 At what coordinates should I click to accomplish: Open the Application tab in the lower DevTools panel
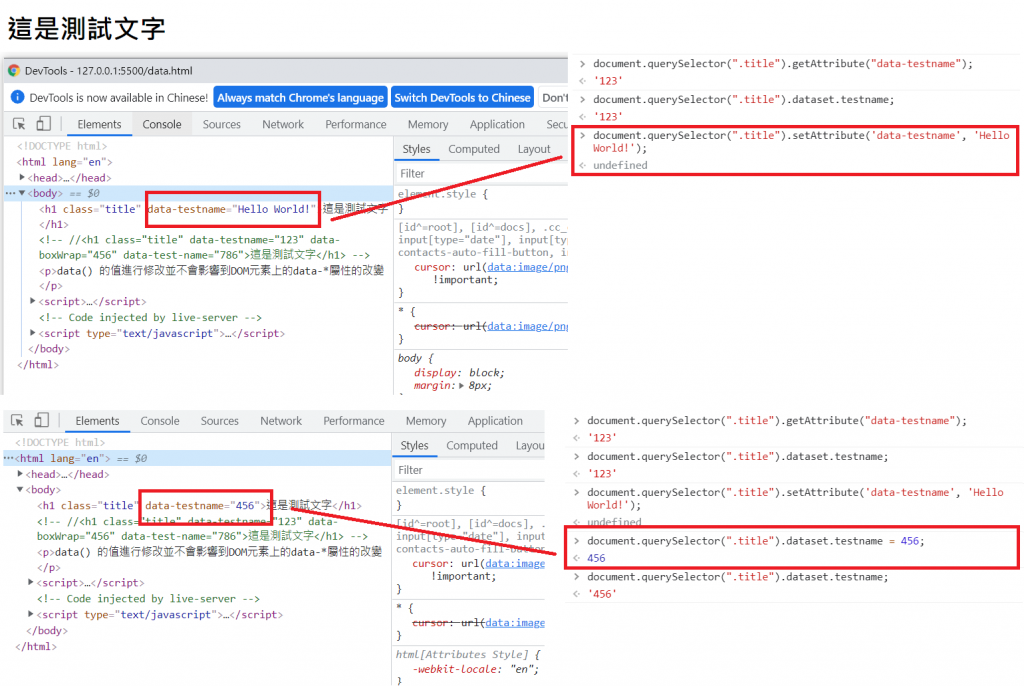495,421
